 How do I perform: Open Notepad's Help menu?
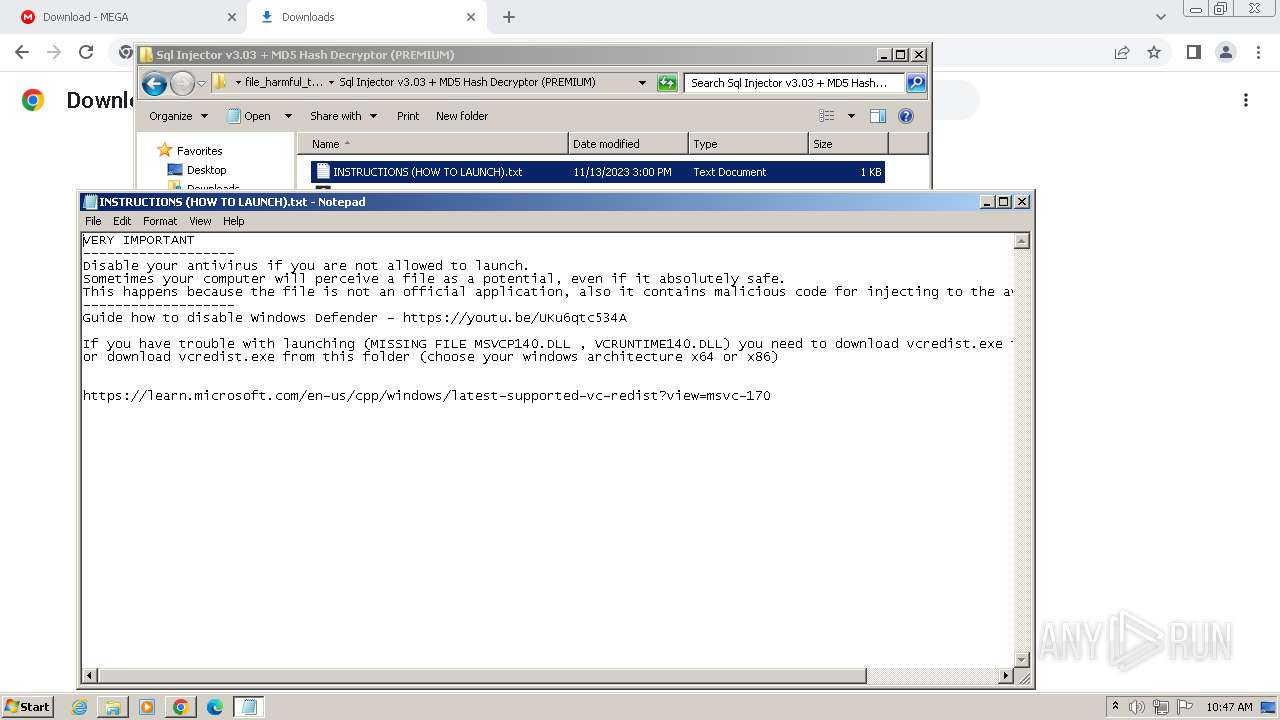click(233, 221)
